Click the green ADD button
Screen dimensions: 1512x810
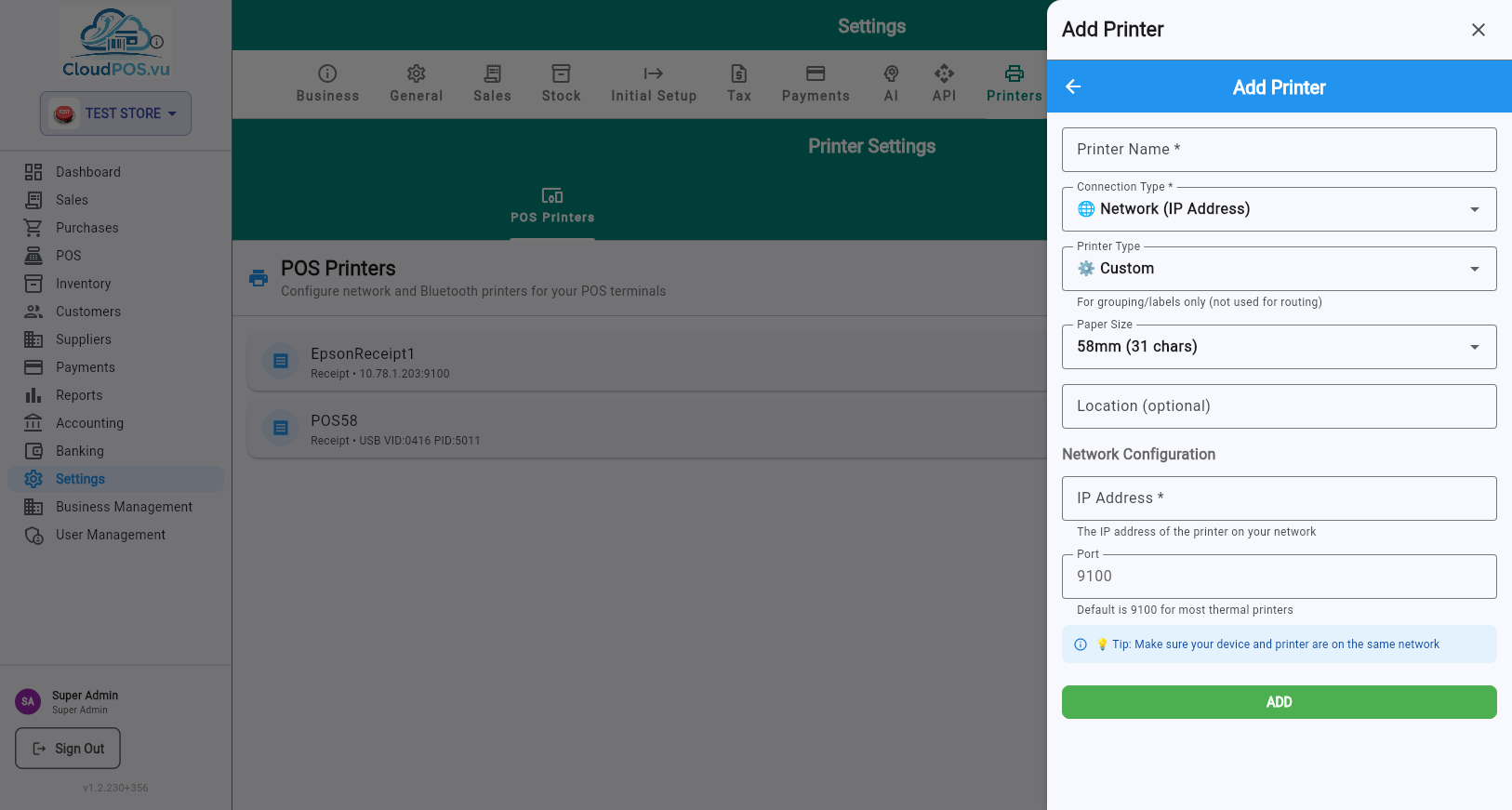click(x=1280, y=702)
